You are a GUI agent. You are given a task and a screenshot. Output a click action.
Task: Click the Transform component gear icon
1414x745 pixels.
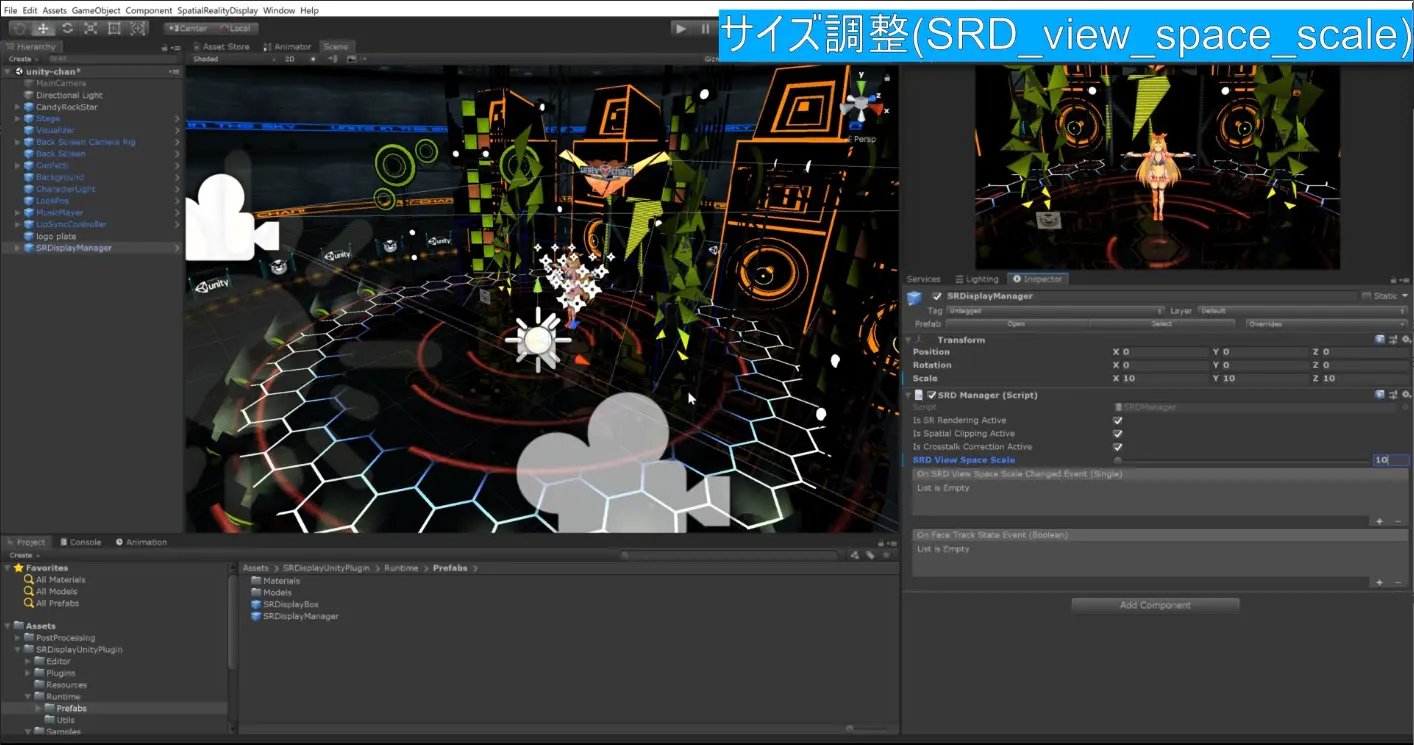(x=1405, y=340)
